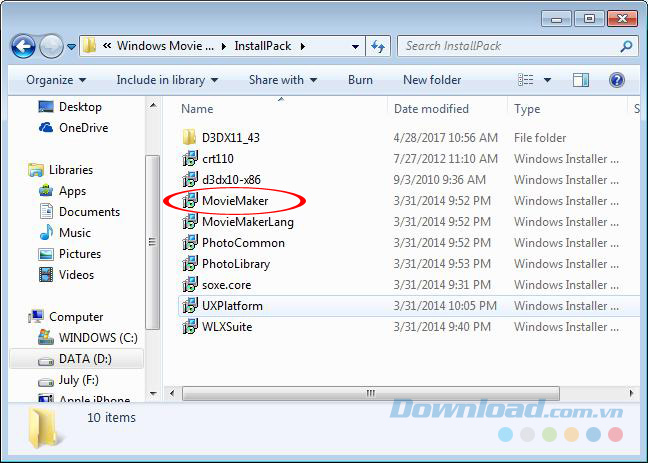Click the Back navigation arrow button
Screen dimensions: 648x463
[x=24, y=46]
